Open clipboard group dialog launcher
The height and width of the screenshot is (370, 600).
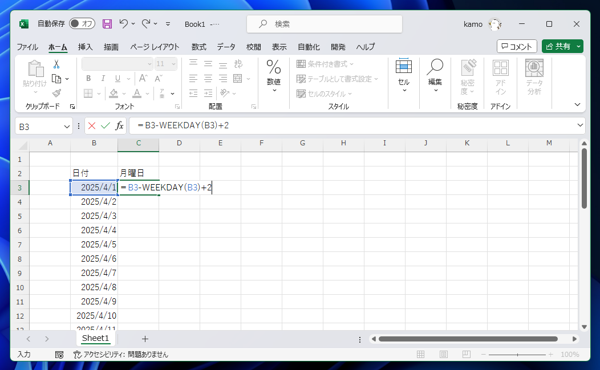tap(72, 106)
